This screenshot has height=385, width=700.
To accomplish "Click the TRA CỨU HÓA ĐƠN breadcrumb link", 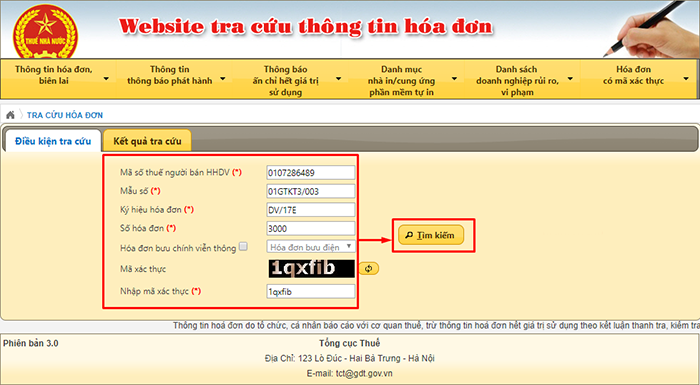I will (65, 115).
